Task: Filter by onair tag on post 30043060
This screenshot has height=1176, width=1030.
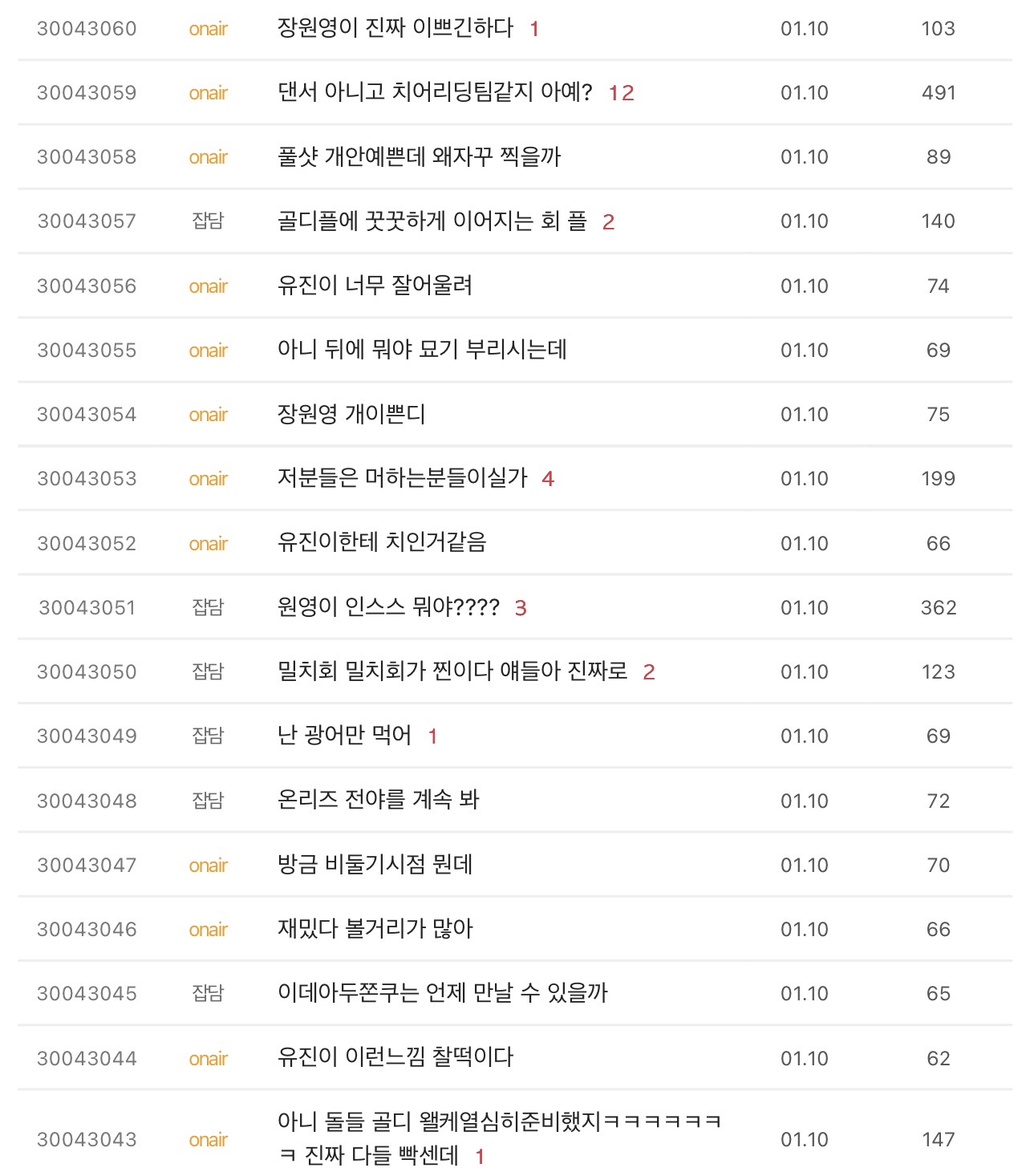Action: (x=208, y=29)
